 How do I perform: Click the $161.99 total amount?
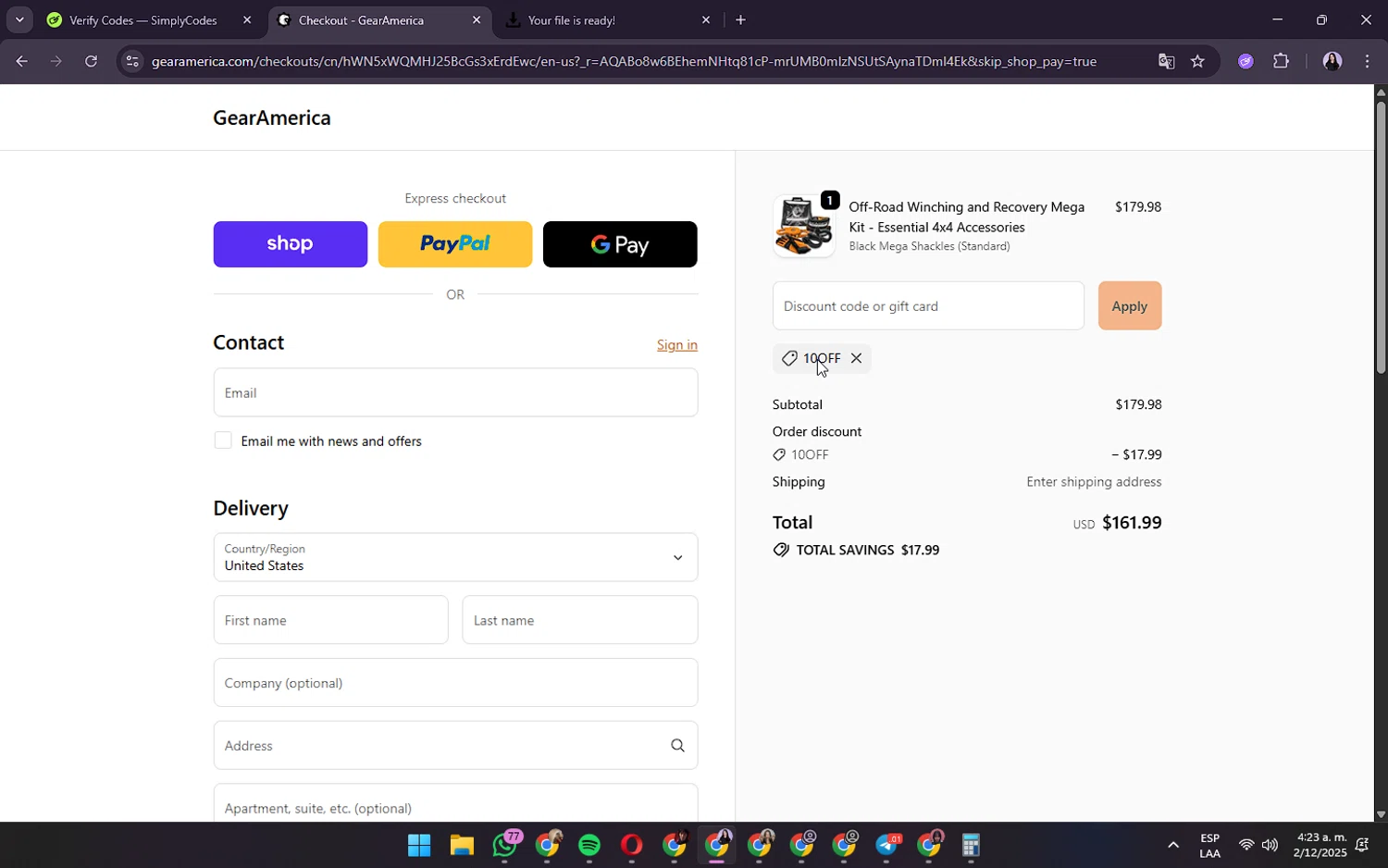(x=1131, y=523)
